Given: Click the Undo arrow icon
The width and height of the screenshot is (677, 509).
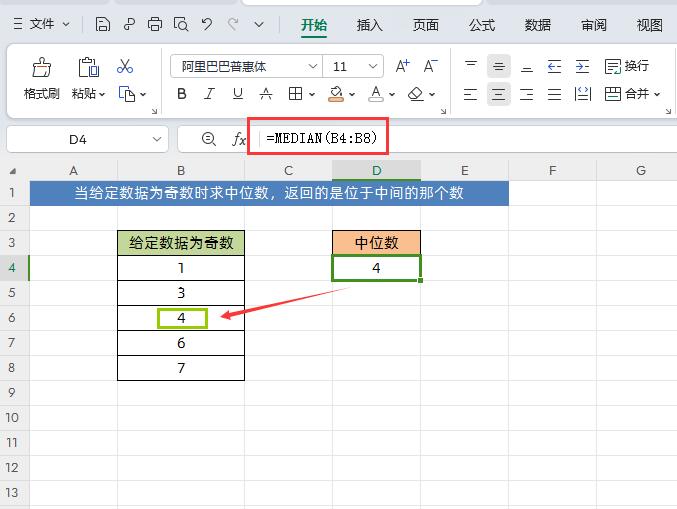Looking at the screenshot, I should point(207,24).
